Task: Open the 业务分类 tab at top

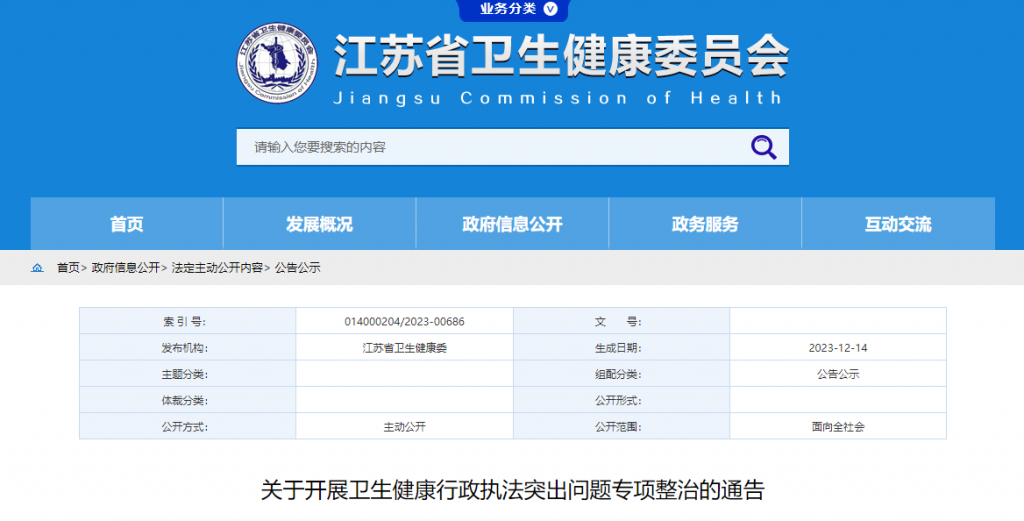Action: (x=513, y=9)
